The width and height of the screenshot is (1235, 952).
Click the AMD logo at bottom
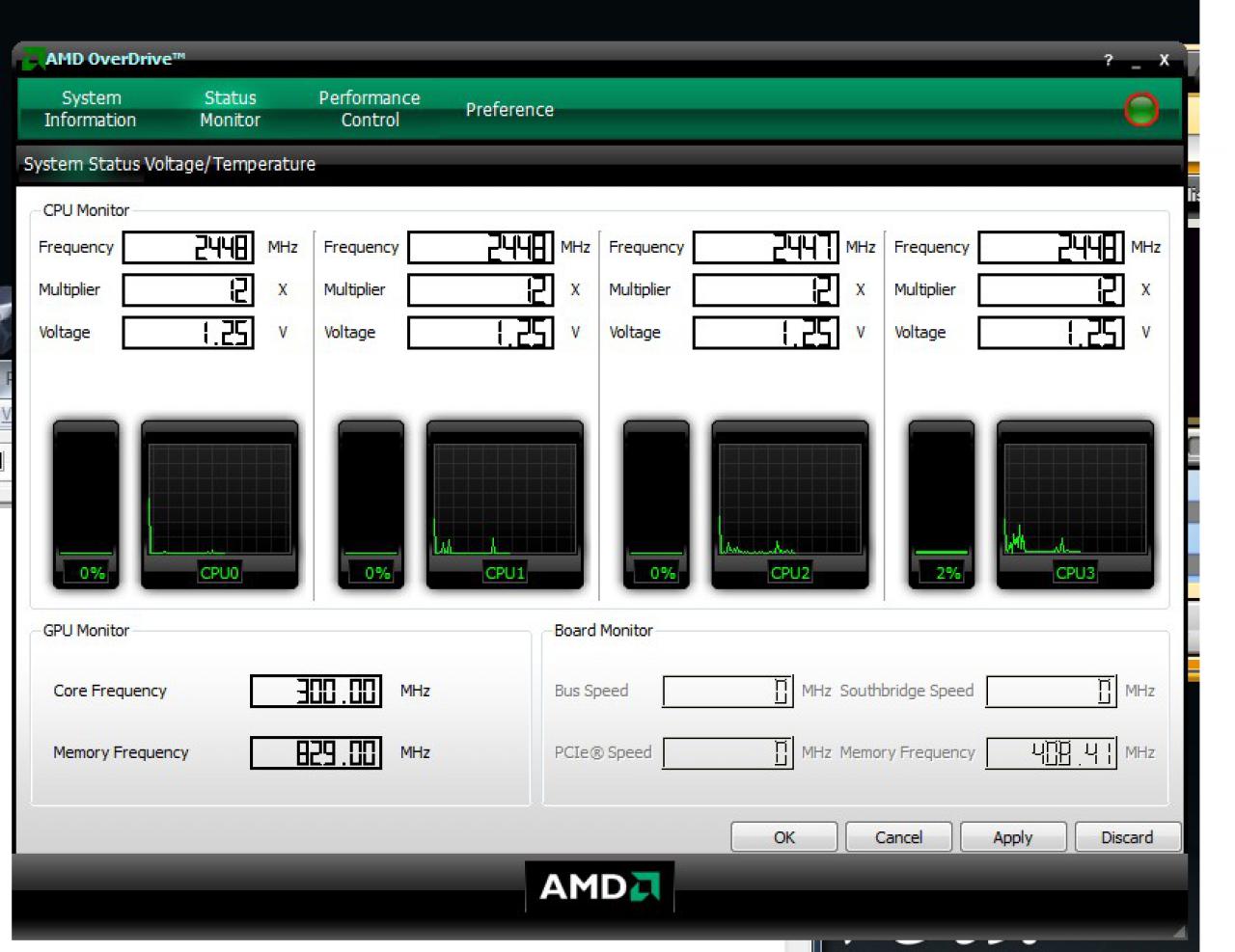tap(599, 886)
